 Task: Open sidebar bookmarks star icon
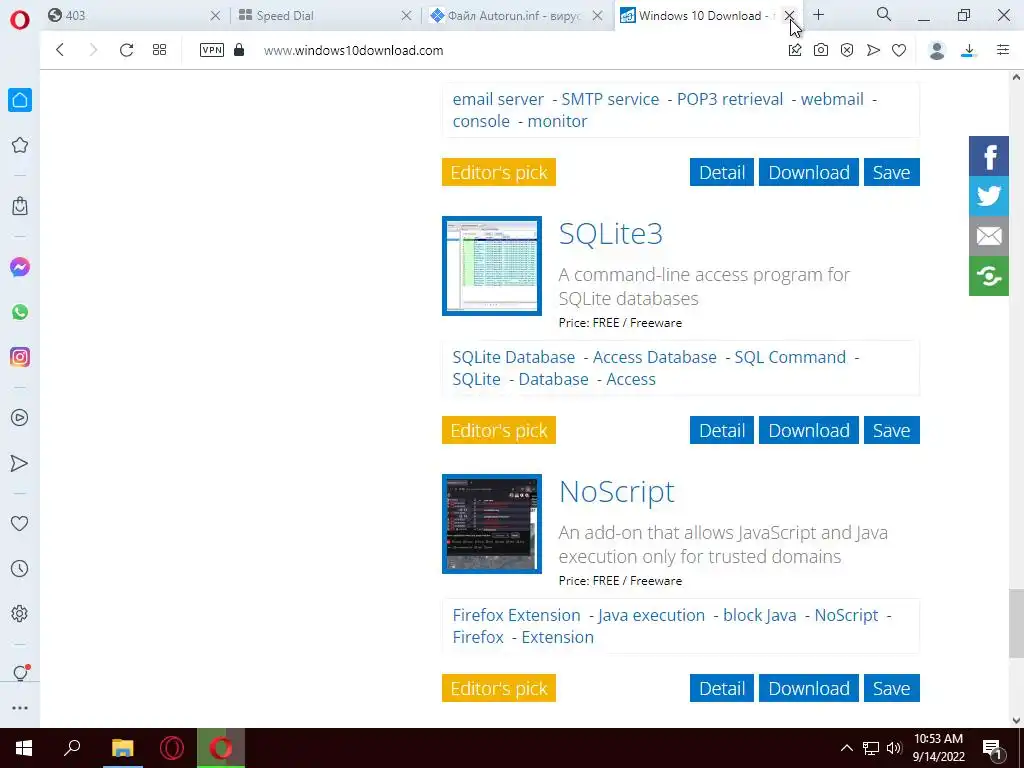(20, 145)
